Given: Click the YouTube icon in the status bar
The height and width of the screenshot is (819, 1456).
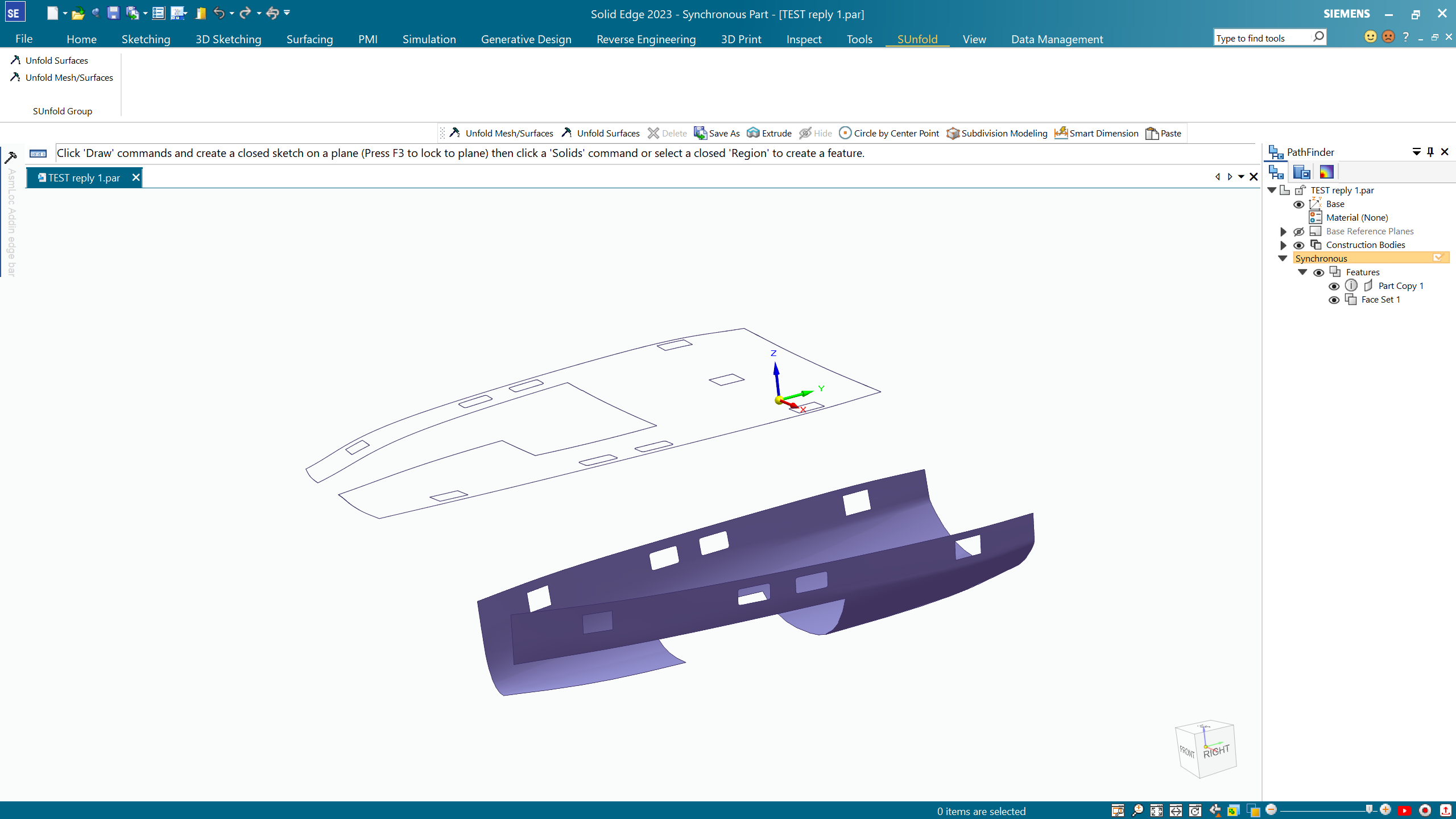Looking at the screenshot, I should pyautogui.click(x=1404, y=810).
